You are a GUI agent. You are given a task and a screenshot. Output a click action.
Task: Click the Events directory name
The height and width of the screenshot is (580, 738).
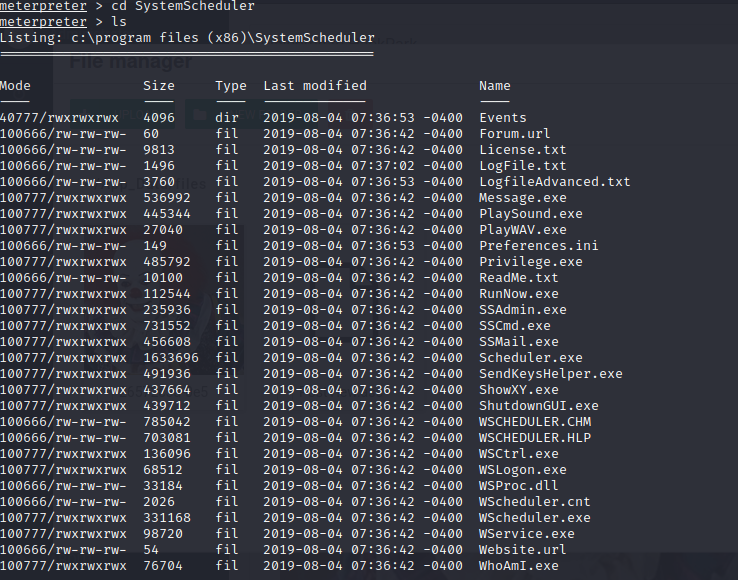pyautogui.click(x=503, y=118)
